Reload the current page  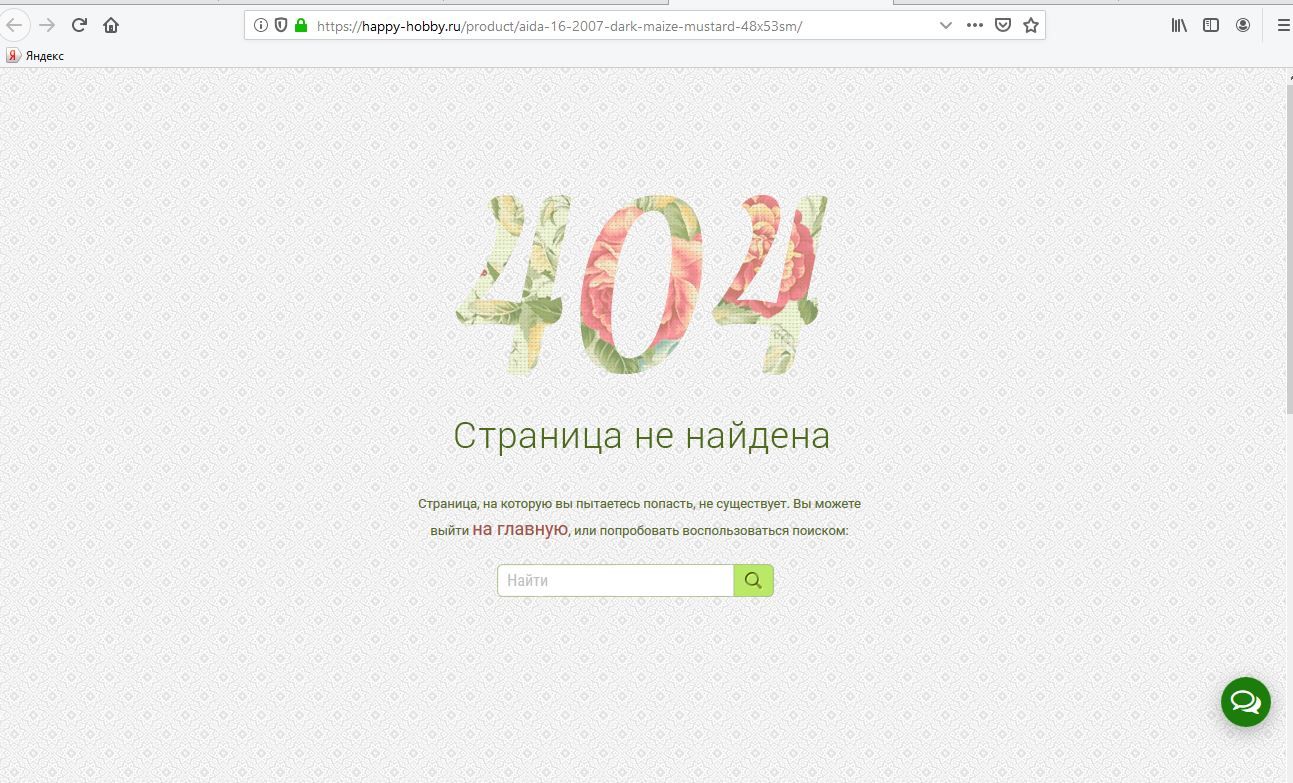point(79,25)
